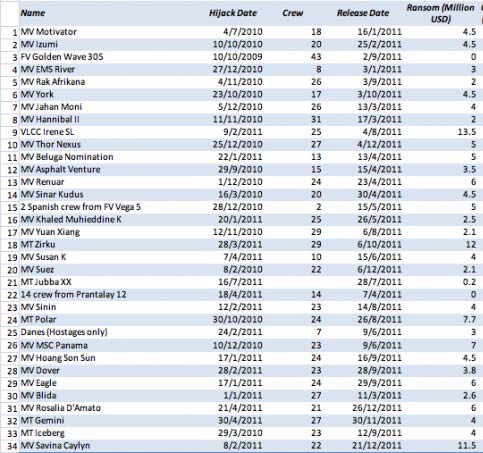The height and width of the screenshot is (453, 483).
Task: Click the Release Date column header
Action: (x=363, y=13)
